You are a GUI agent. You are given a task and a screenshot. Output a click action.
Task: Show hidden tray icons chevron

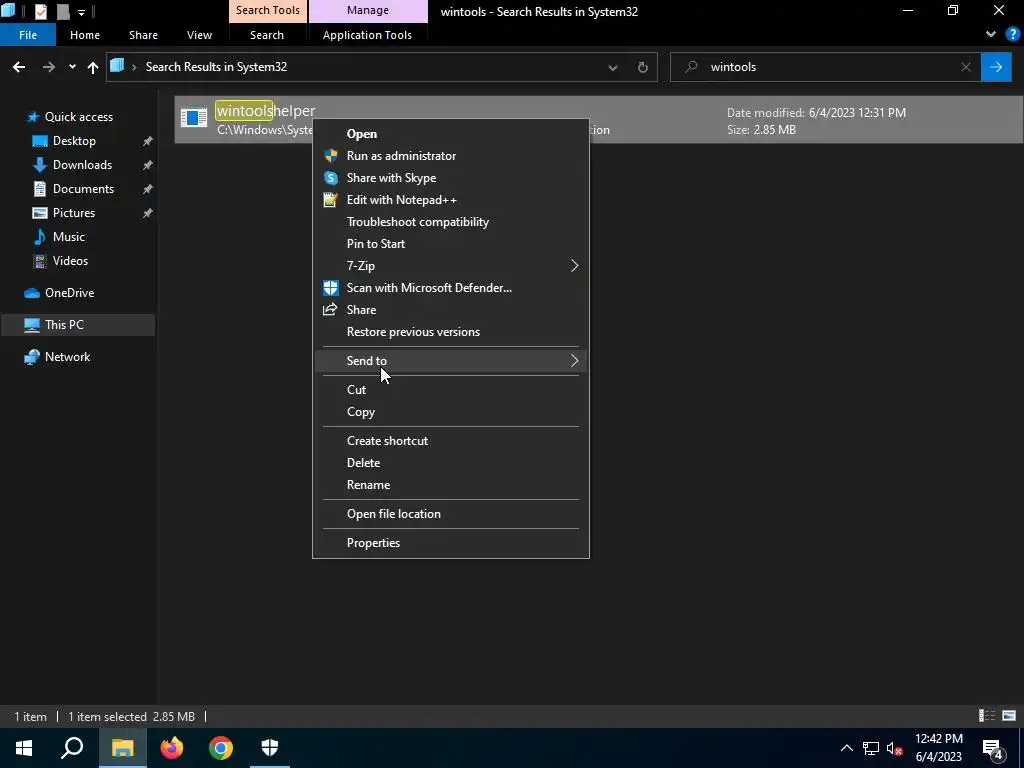pyautogui.click(x=846, y=748)
